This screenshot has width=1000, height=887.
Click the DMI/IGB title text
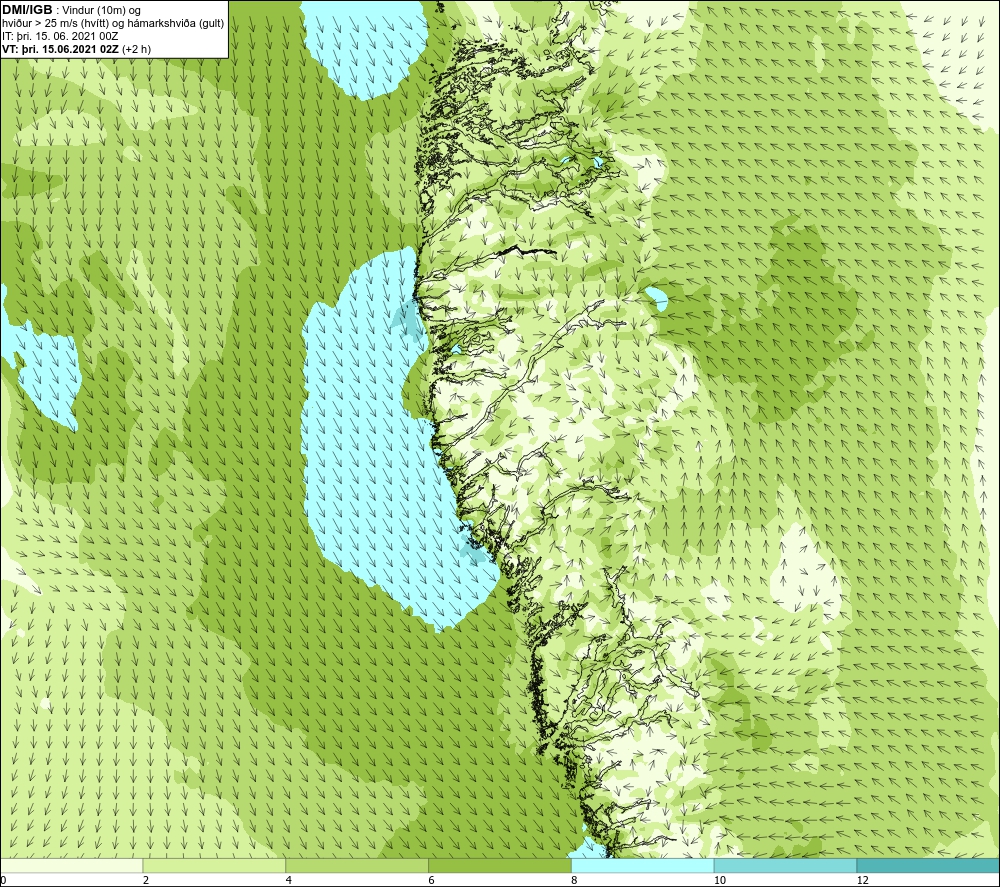(27, 10)
